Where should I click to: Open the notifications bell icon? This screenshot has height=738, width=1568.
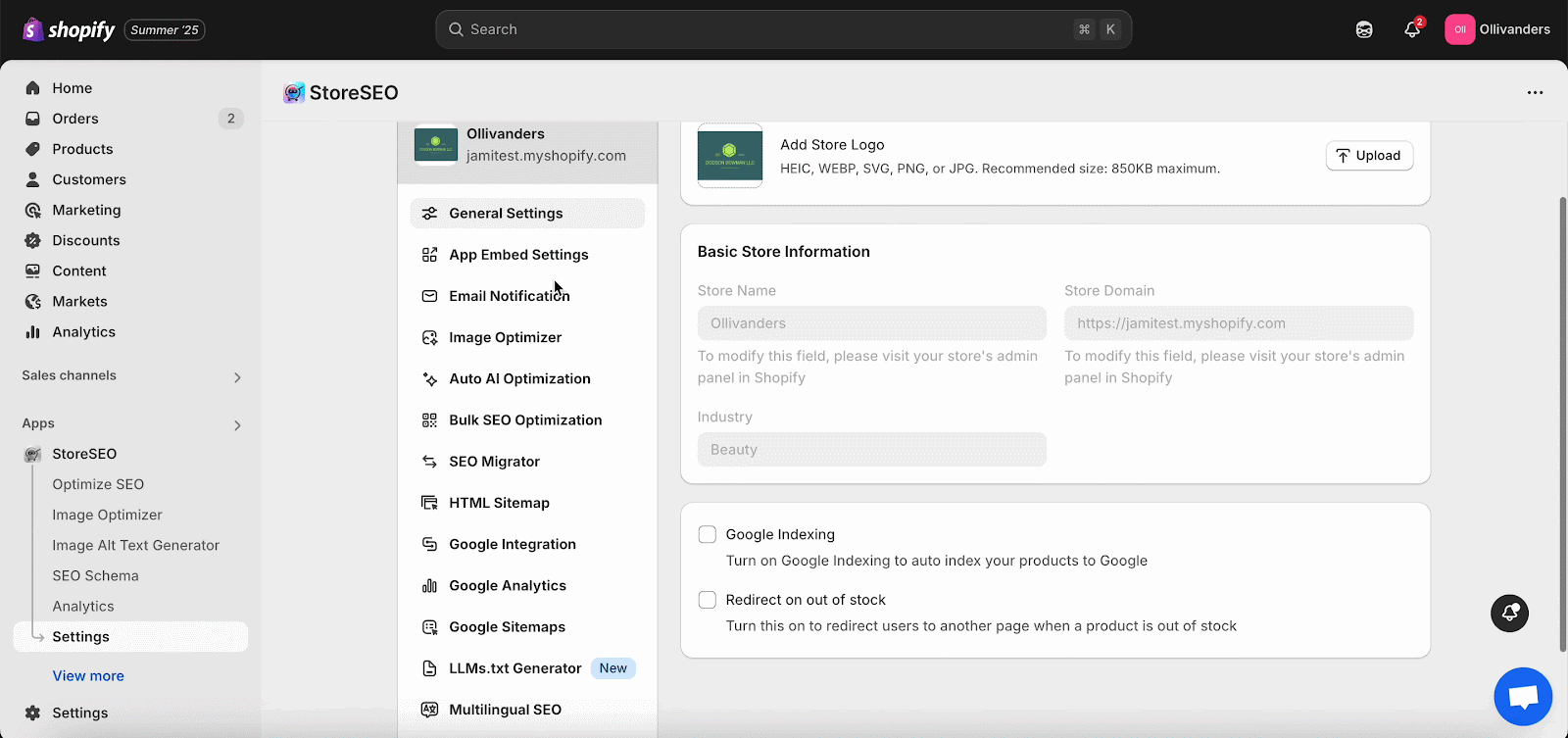click(1412, 29)
